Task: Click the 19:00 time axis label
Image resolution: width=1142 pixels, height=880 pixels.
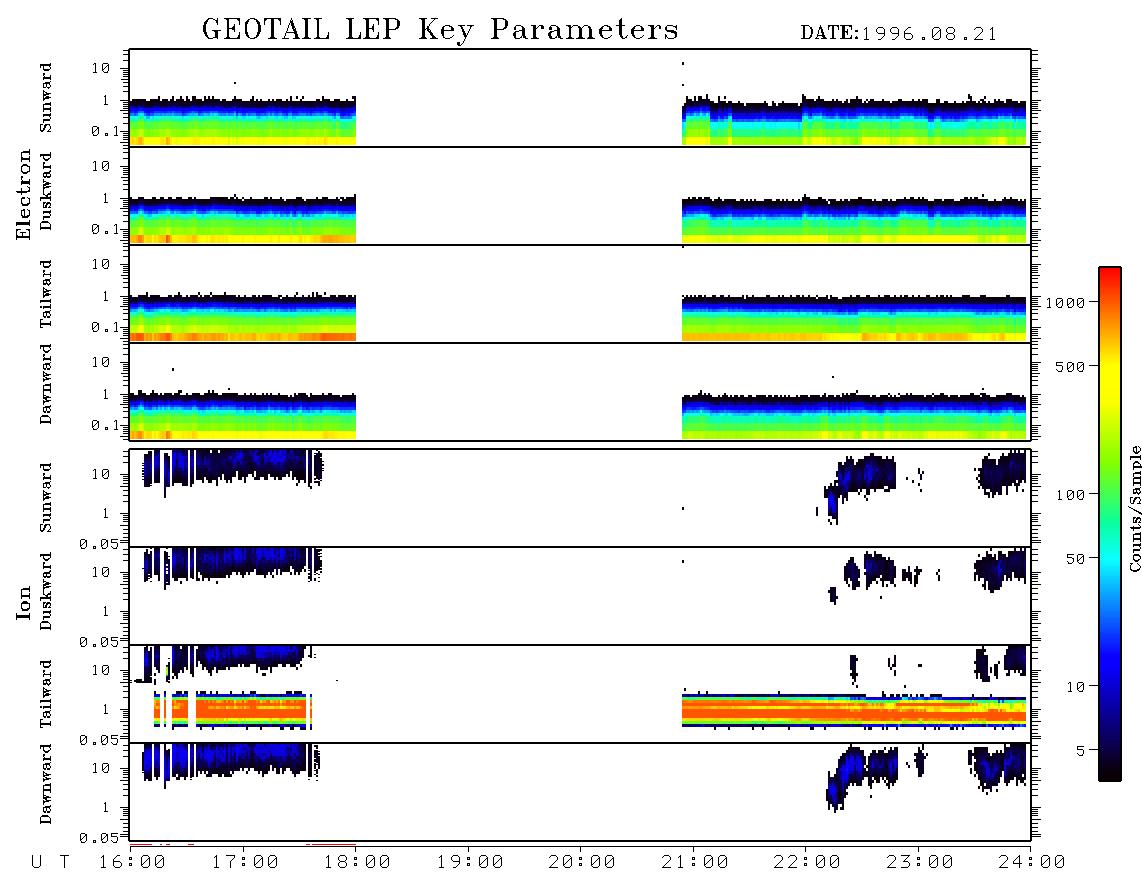Action: coord(470,863)
